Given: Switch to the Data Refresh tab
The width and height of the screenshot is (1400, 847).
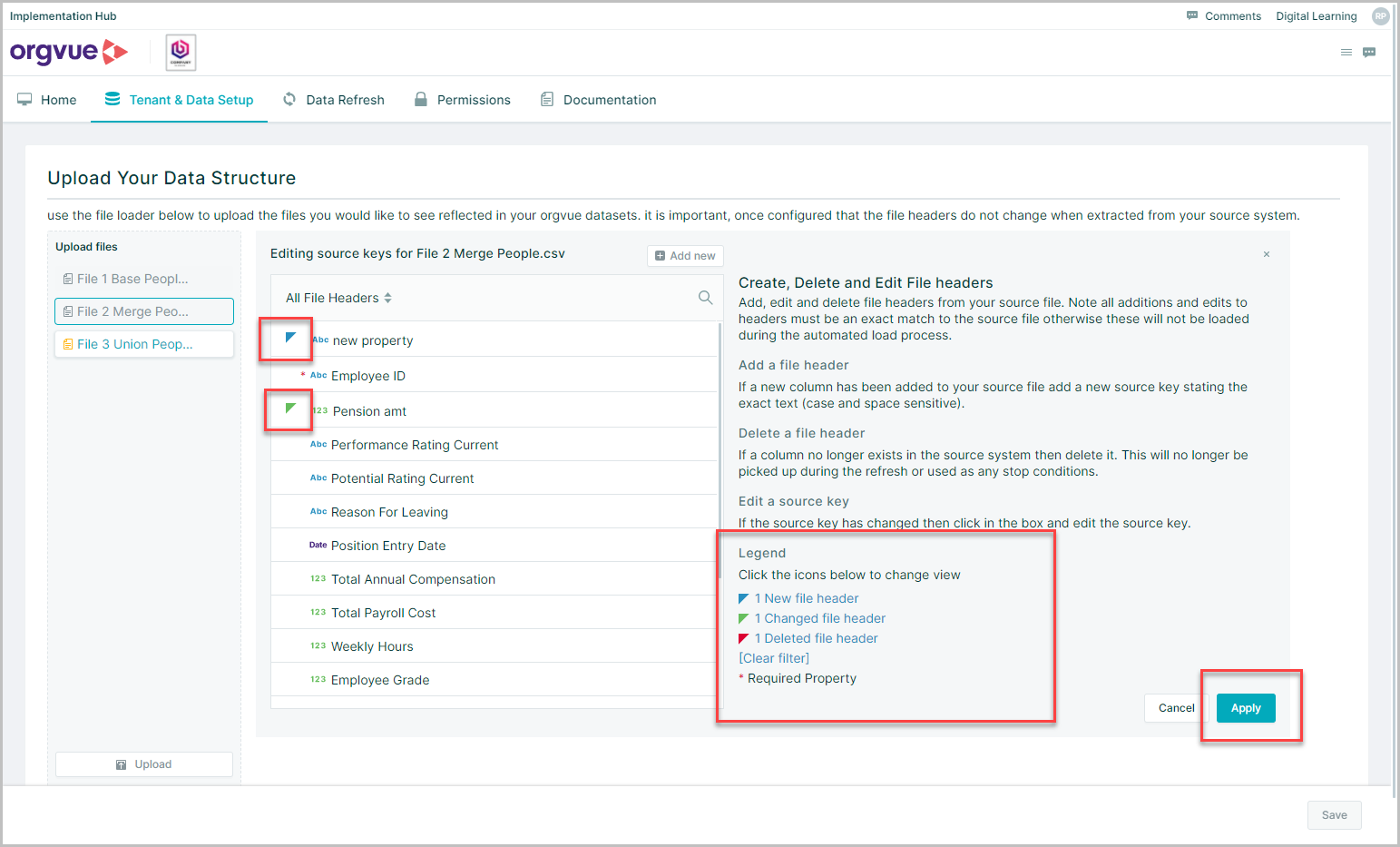Looking at the screenshot, I should [334, 100].
